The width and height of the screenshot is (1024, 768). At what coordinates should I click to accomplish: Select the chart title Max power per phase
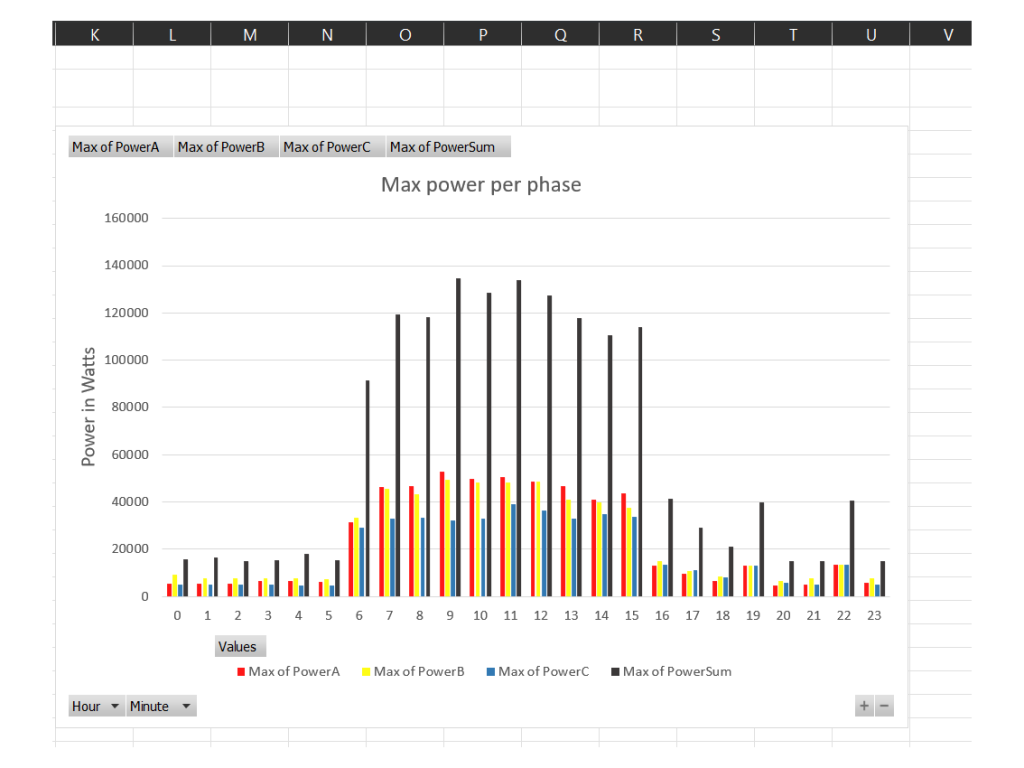pyautogui.click(x=481, y=185)
